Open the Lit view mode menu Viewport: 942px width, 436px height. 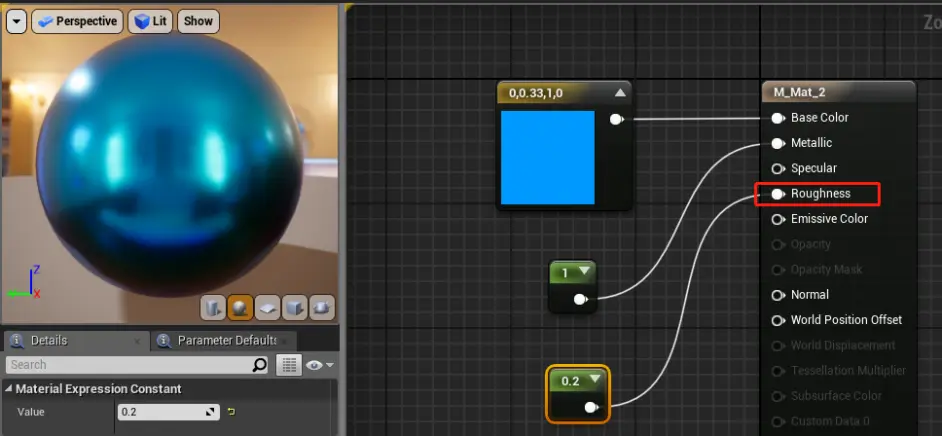150,22
